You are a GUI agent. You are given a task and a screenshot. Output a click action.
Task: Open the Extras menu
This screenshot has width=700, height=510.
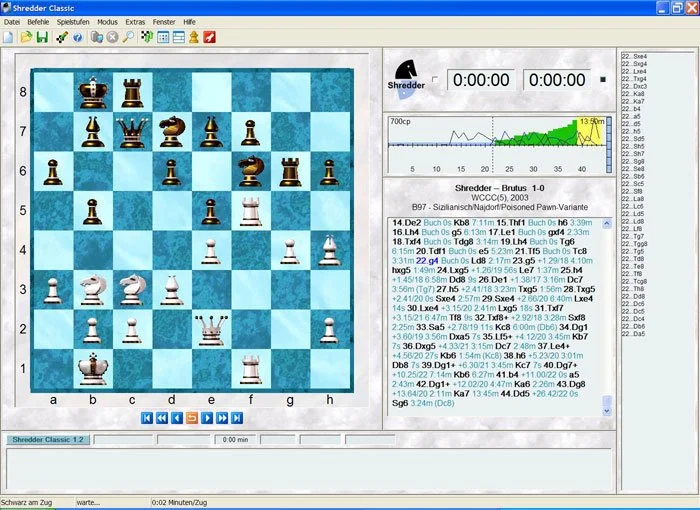click(x=135, y=22)
